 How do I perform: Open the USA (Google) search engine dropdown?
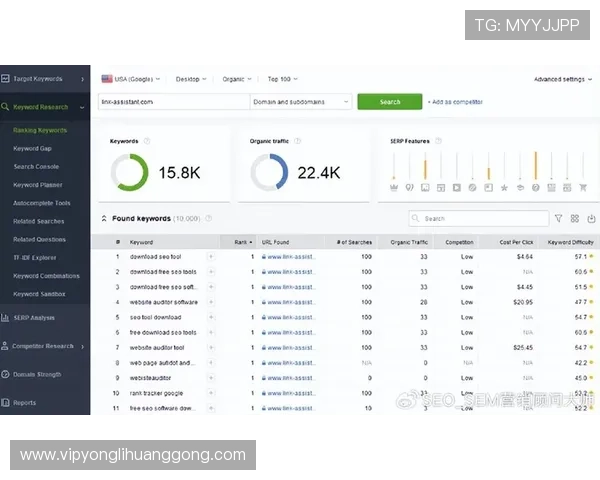132,78
